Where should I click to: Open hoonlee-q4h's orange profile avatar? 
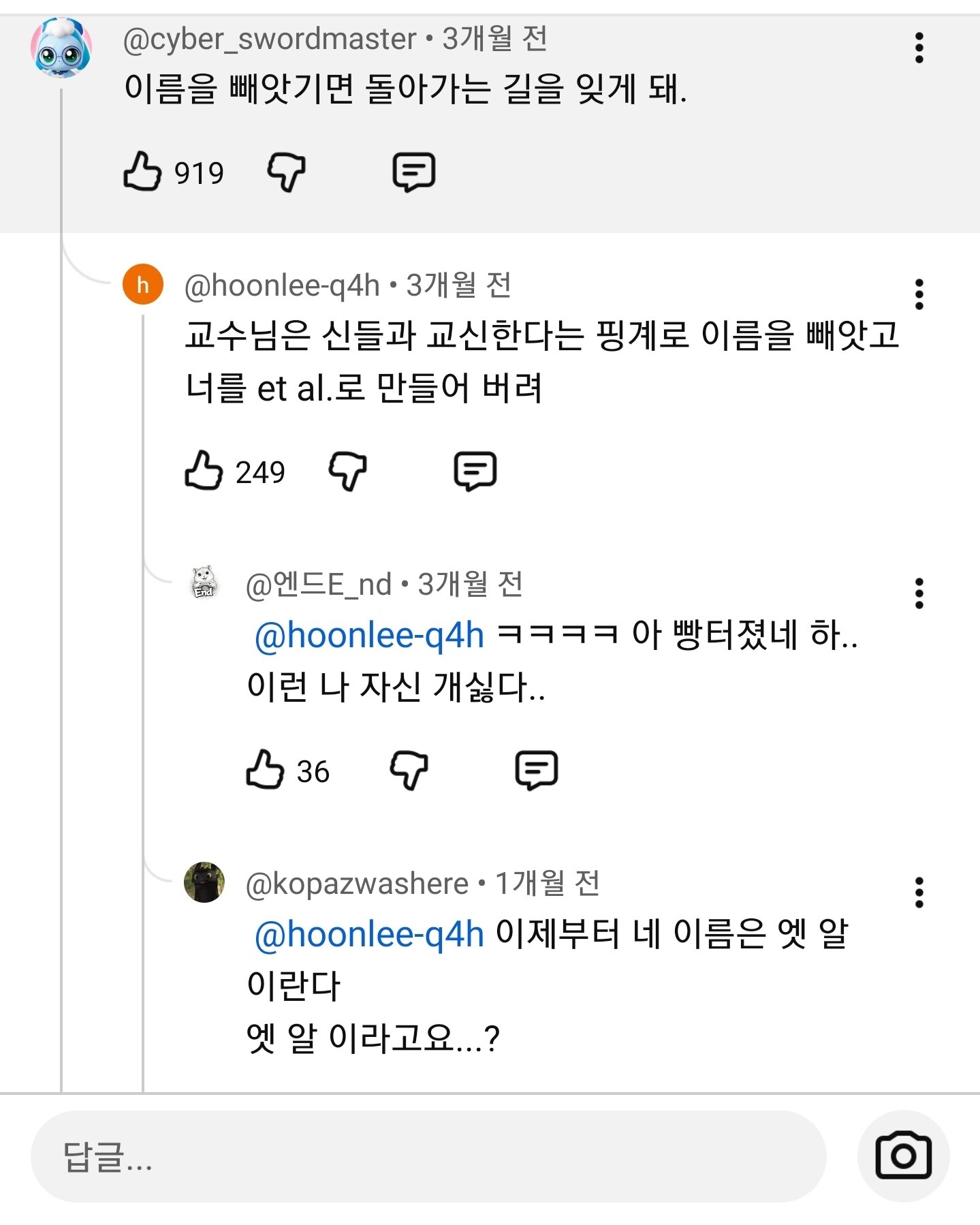(x=143, y=284)
